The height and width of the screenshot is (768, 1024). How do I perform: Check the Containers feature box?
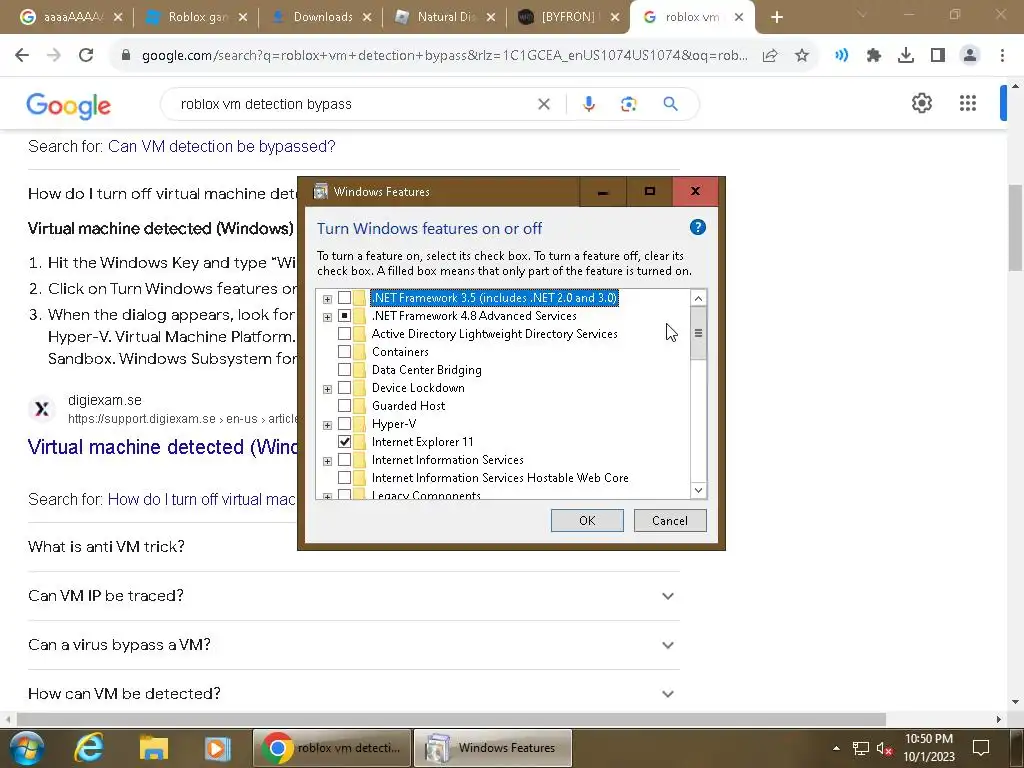tap(344, 352)
